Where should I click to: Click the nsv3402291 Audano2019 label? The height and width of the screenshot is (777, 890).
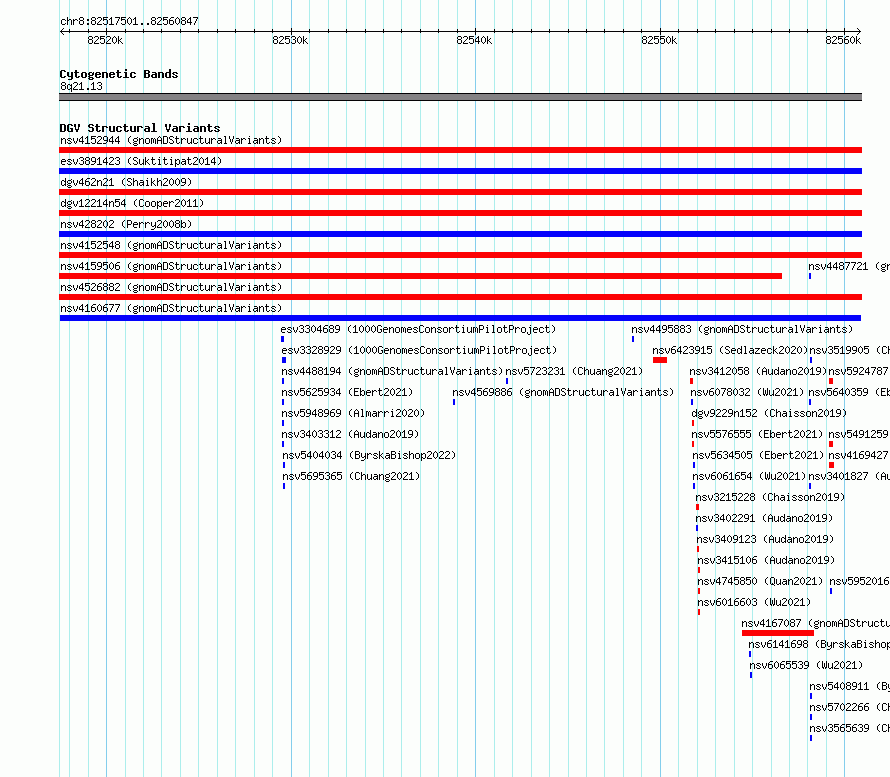(x=765, y=518)
